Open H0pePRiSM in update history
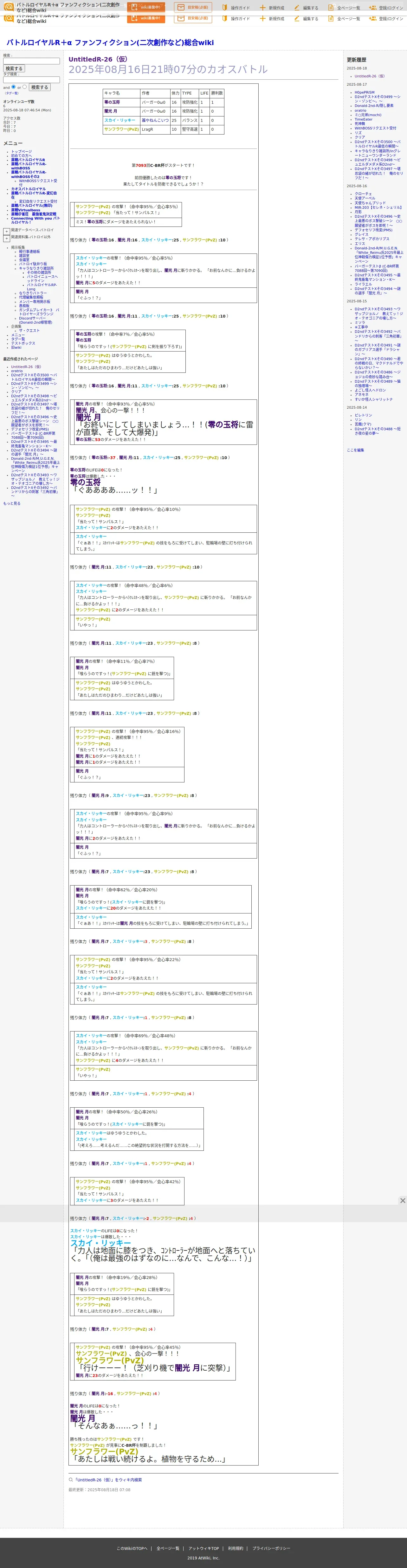The height and width of the screenshot is (1568, 407). pos(365,93)
